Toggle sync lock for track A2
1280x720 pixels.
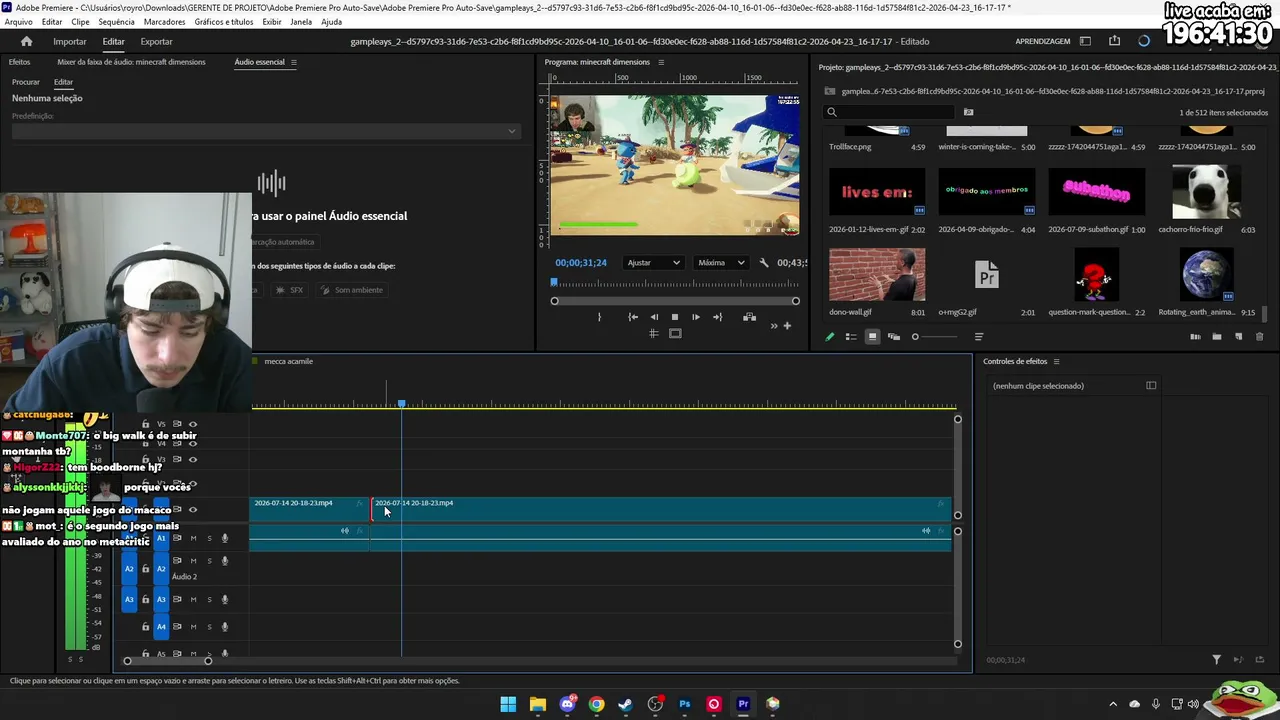click(177, 561)
